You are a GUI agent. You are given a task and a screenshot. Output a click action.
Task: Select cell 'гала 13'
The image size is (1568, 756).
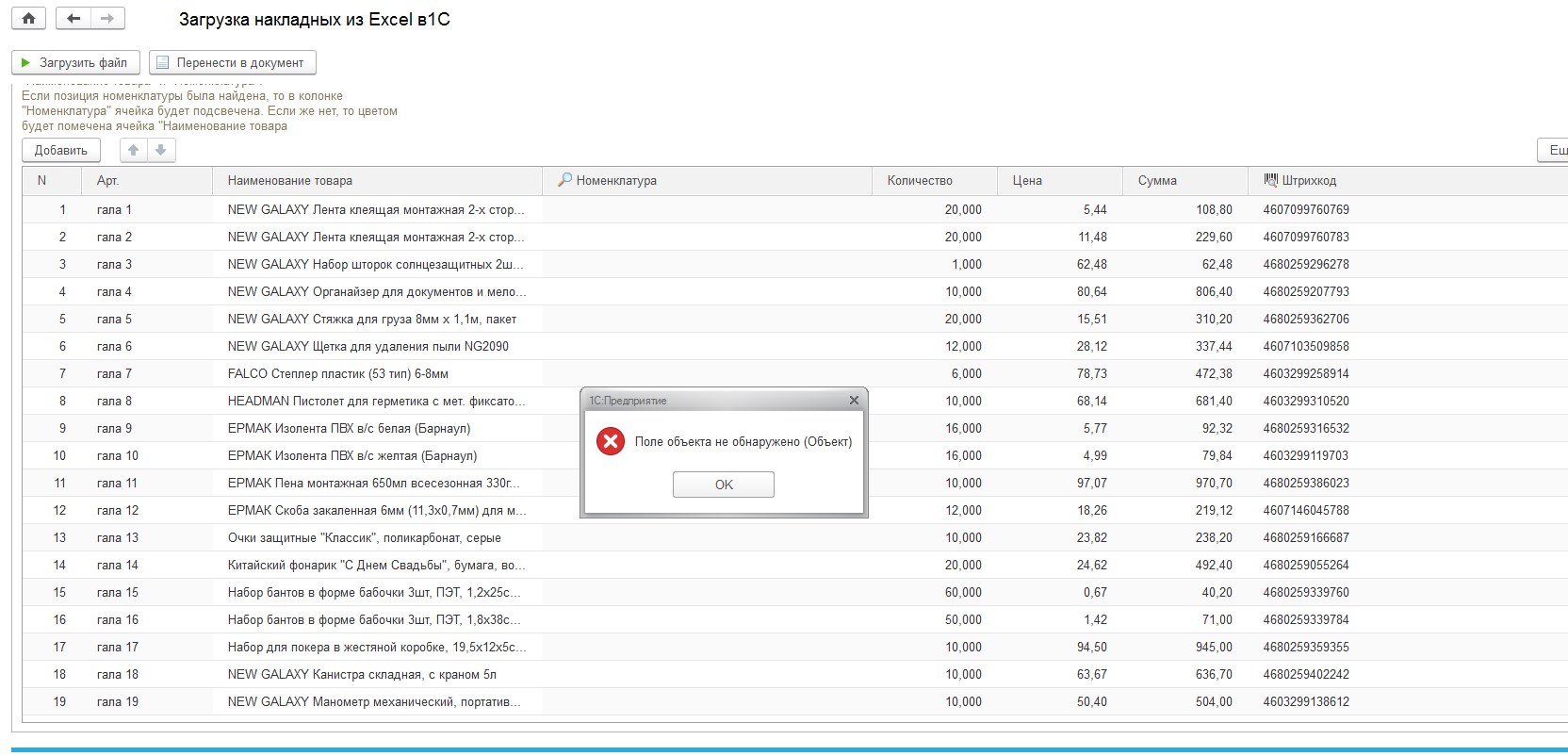coord(147,537)
